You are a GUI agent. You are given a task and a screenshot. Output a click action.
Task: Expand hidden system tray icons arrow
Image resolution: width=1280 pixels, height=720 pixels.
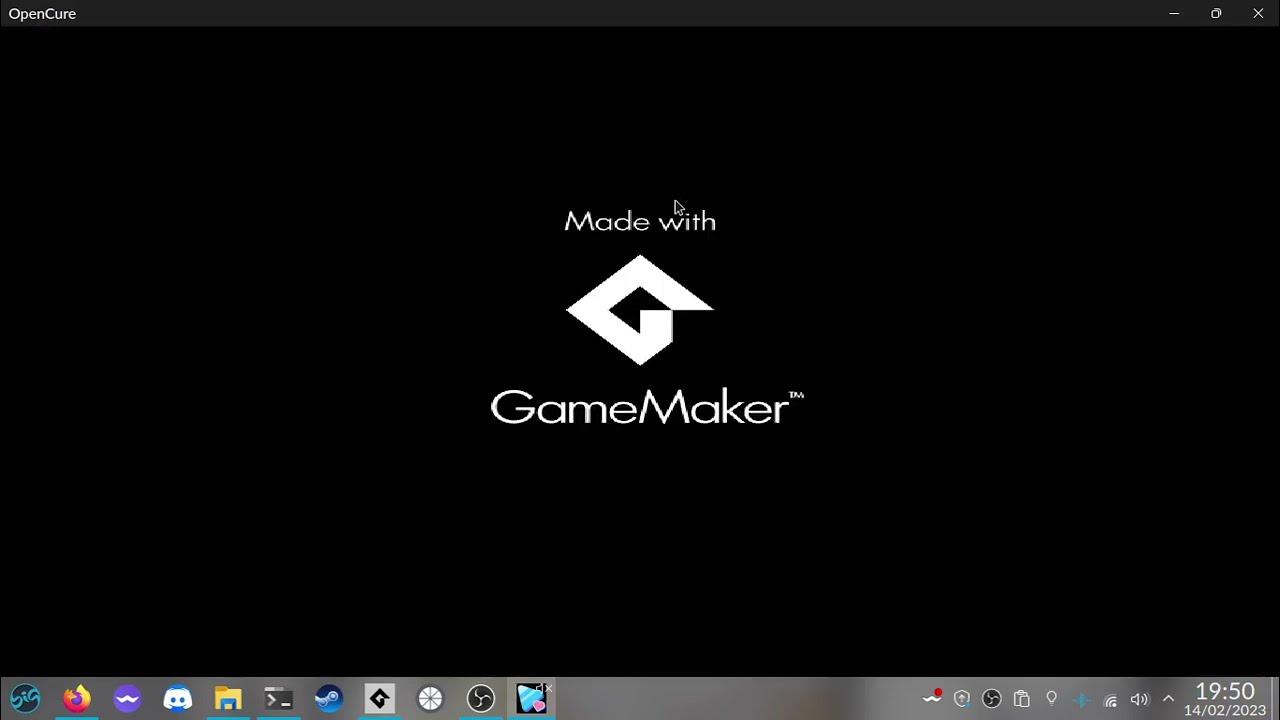tap(1168, 699)
